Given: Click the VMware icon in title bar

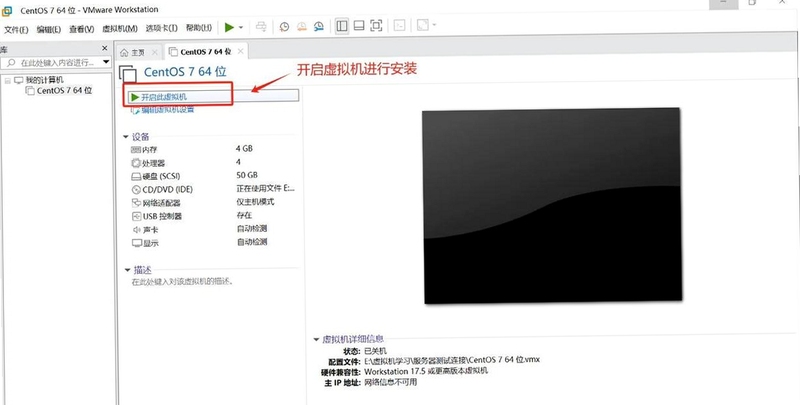Looking at the screenshot, I should [x=7, y=11].
